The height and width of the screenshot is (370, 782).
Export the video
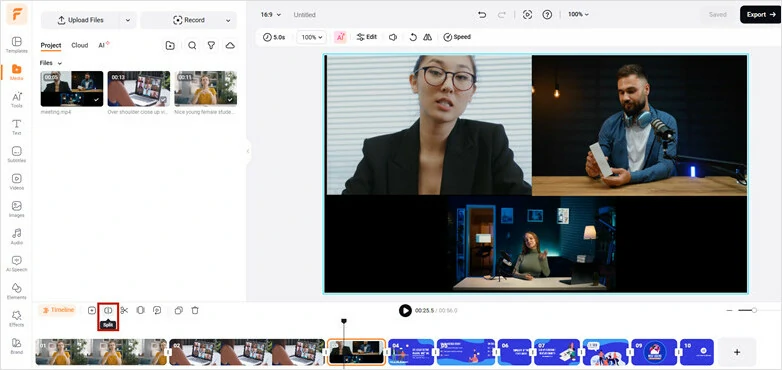pos(760,14)
